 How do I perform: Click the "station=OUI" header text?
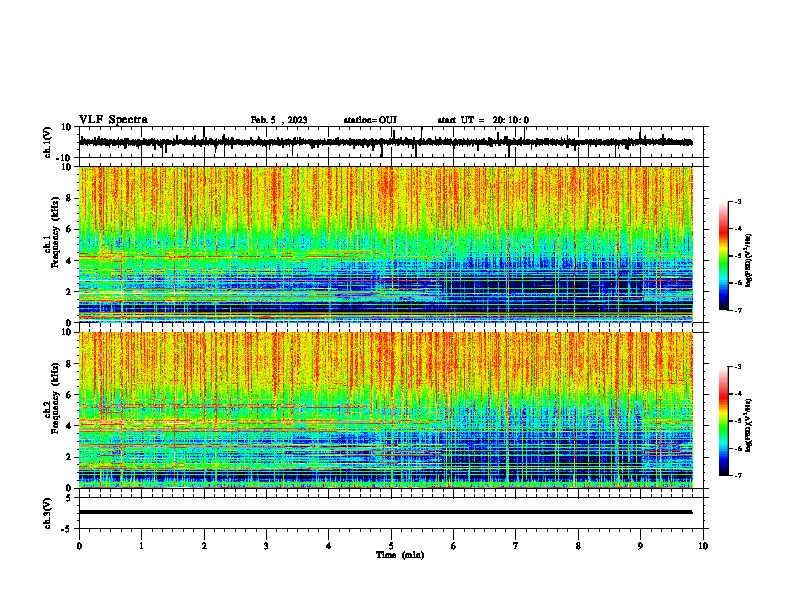[370, 120]
